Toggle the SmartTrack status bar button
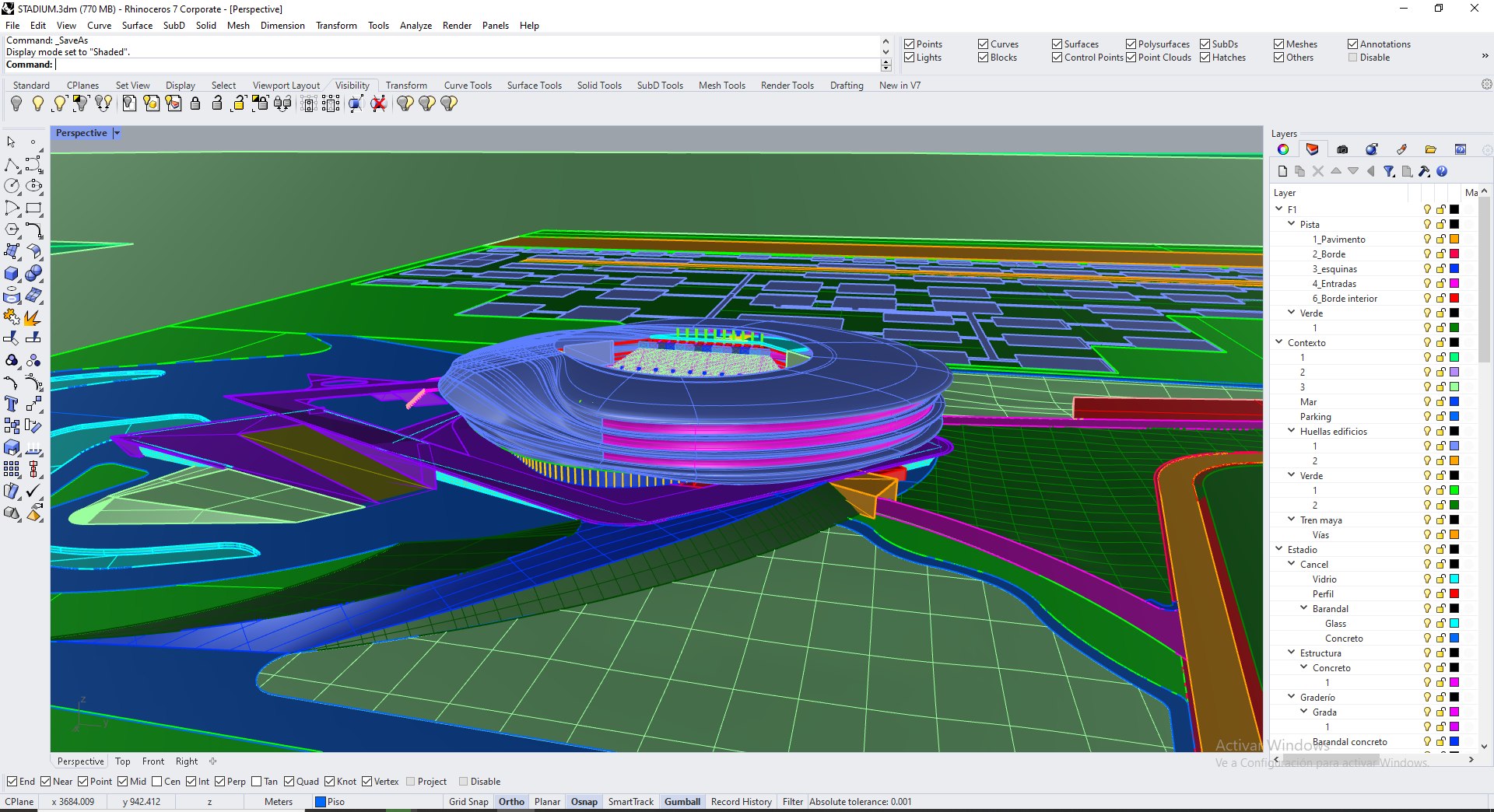The image size is (1494, 812). [x=631, y=802]
